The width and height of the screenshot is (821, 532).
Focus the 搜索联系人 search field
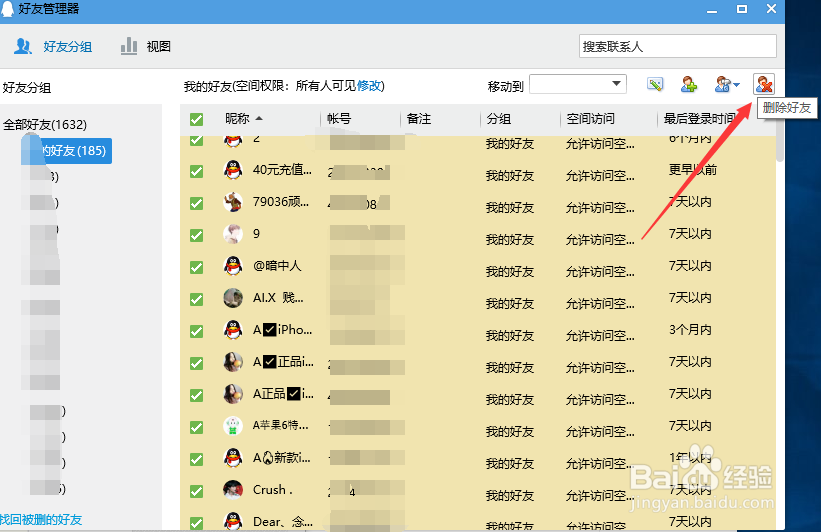click(x=678, y=46)
